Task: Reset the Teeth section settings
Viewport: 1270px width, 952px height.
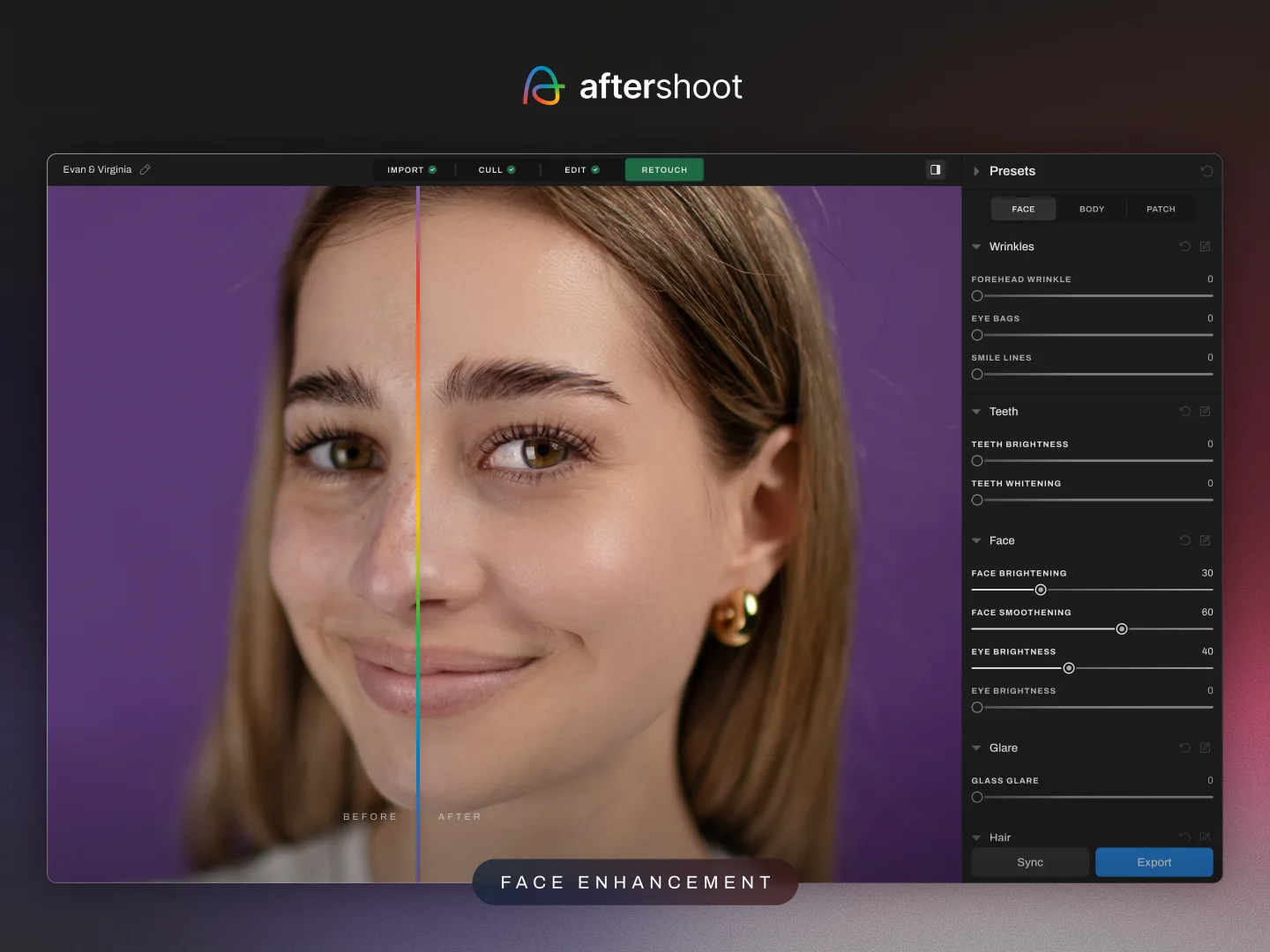Action: coord(1184,412)
